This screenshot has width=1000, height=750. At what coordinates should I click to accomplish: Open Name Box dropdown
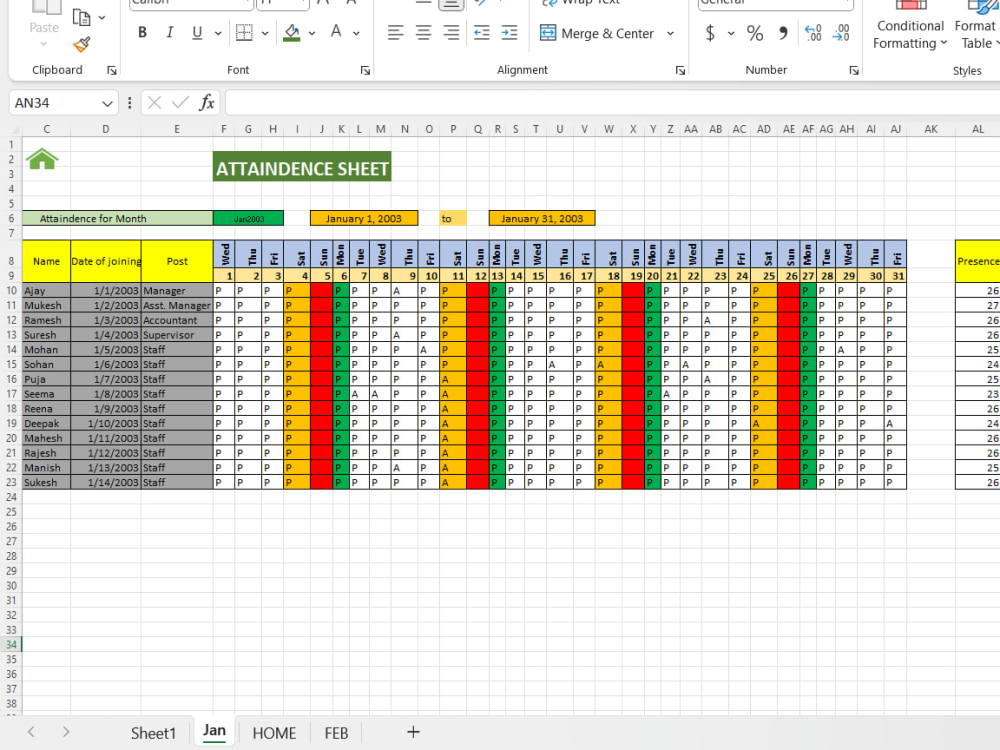pos(107,103)
